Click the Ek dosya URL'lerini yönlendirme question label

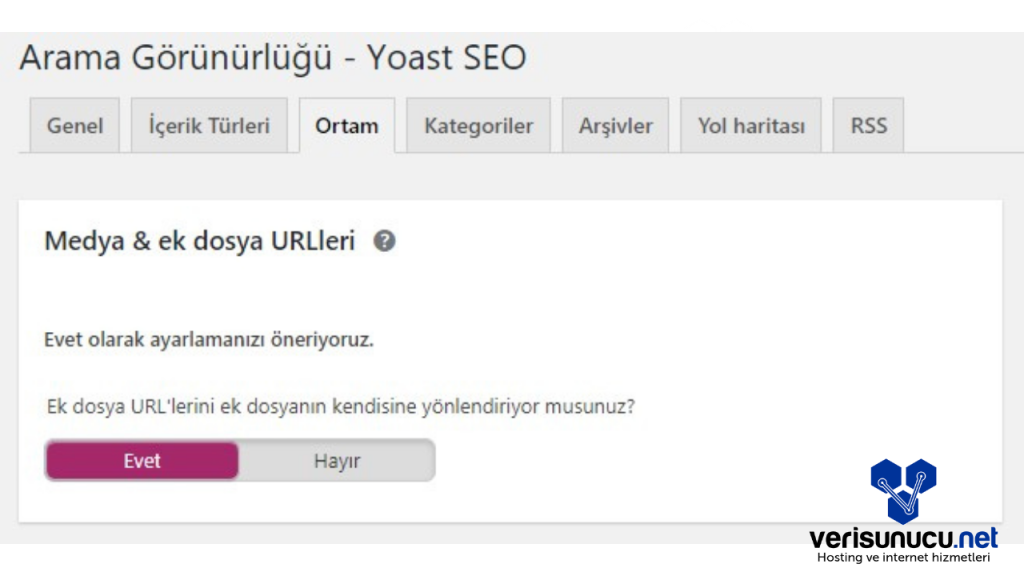click(x=342, y=408)
